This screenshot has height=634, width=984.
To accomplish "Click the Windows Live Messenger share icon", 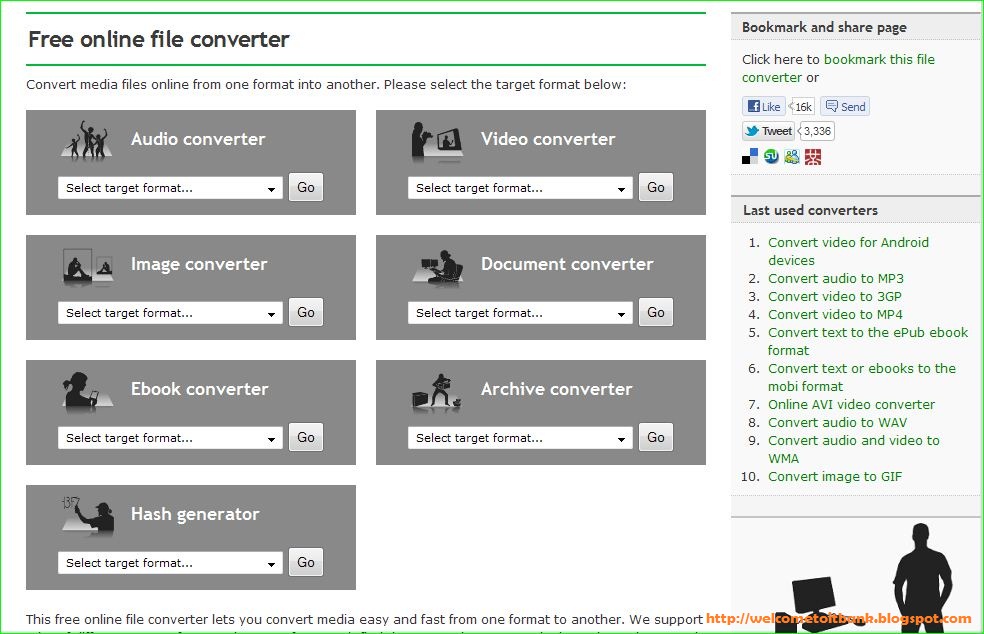I will [792, 156].
